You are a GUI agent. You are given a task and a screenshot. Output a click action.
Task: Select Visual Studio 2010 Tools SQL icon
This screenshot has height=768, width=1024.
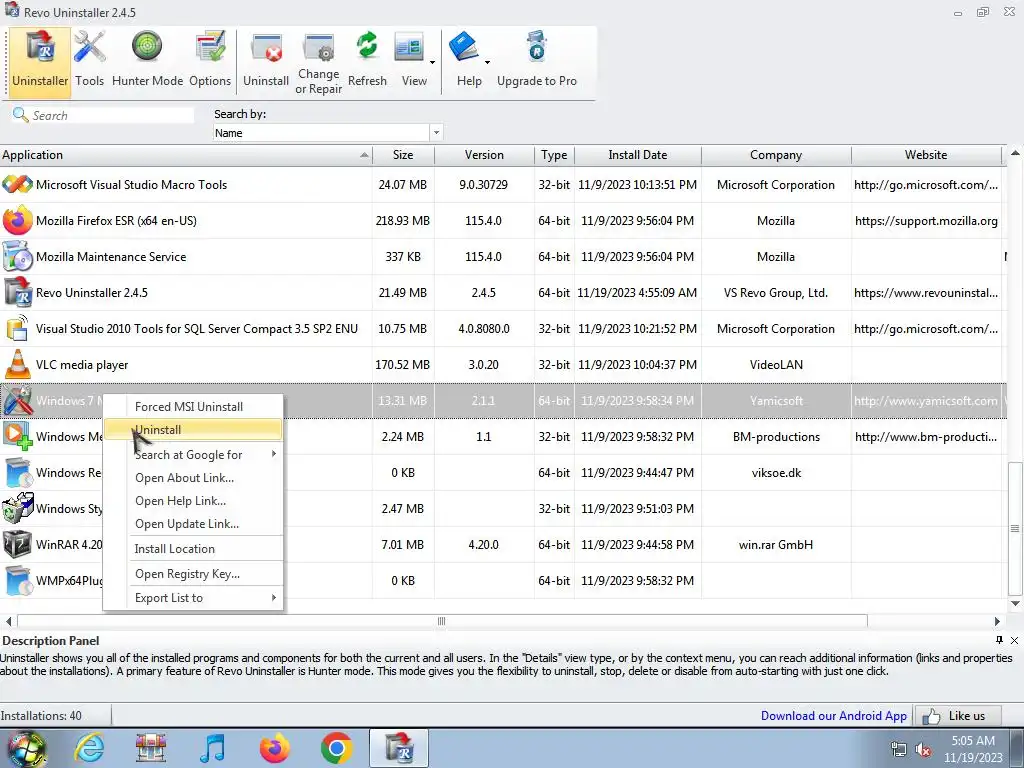17,328
